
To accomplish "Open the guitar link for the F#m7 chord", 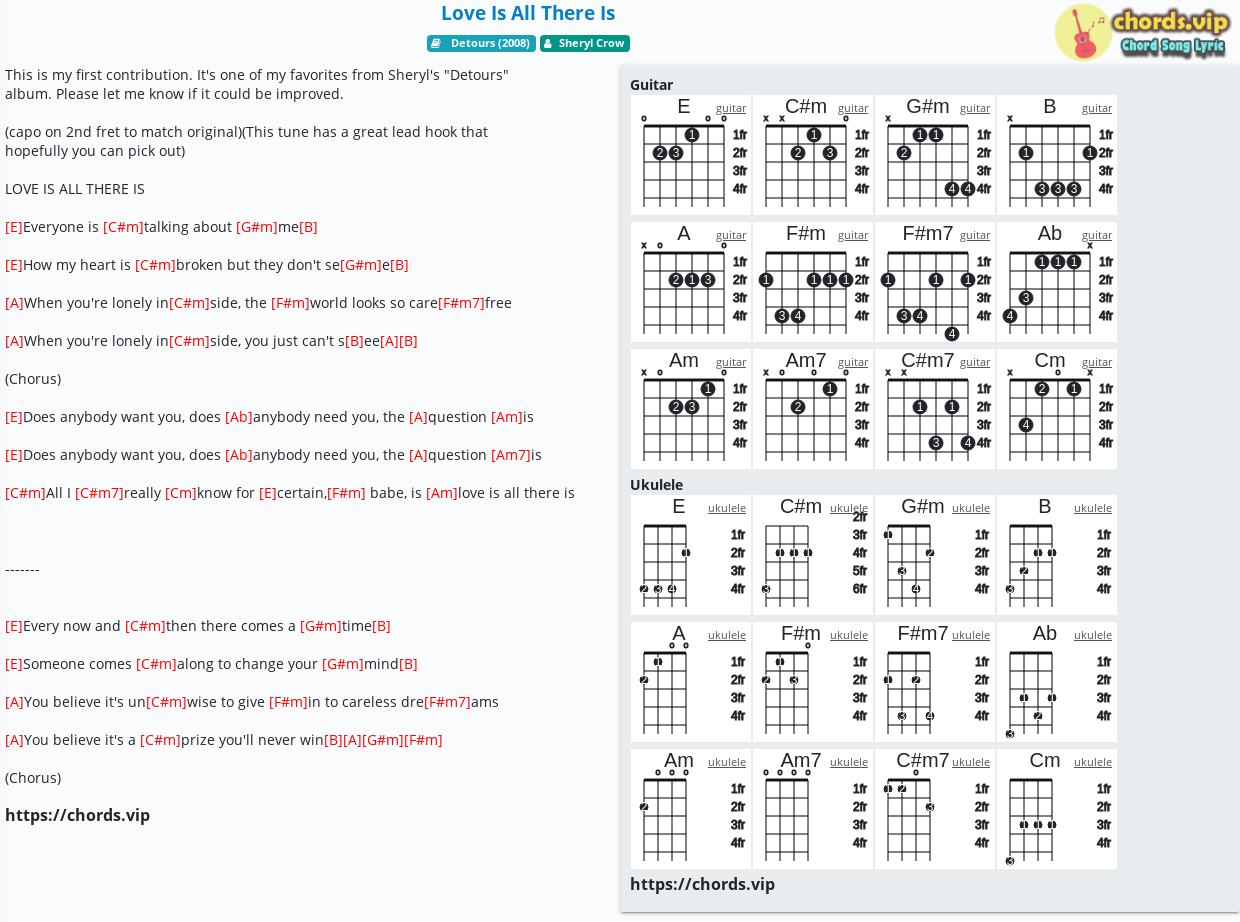I will coord(975,235).
